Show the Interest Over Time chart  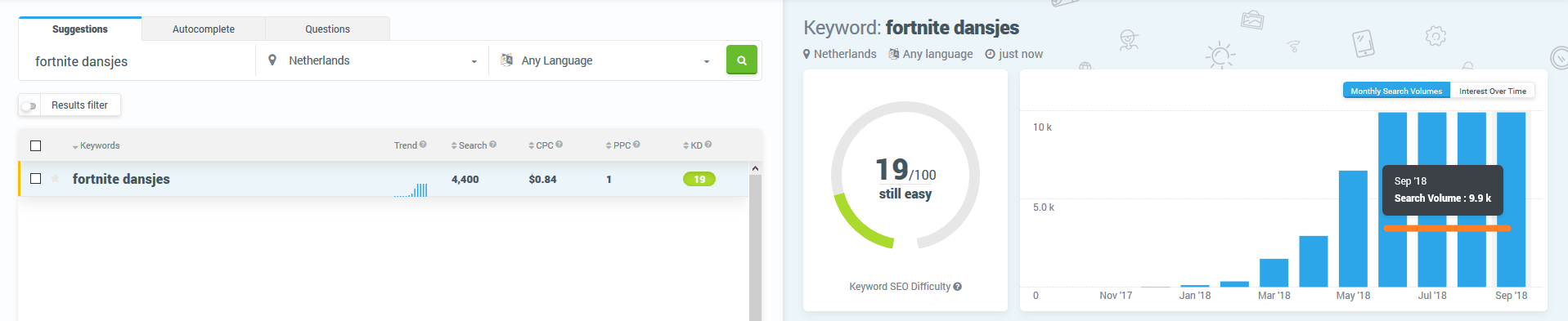pos(1493,91)
